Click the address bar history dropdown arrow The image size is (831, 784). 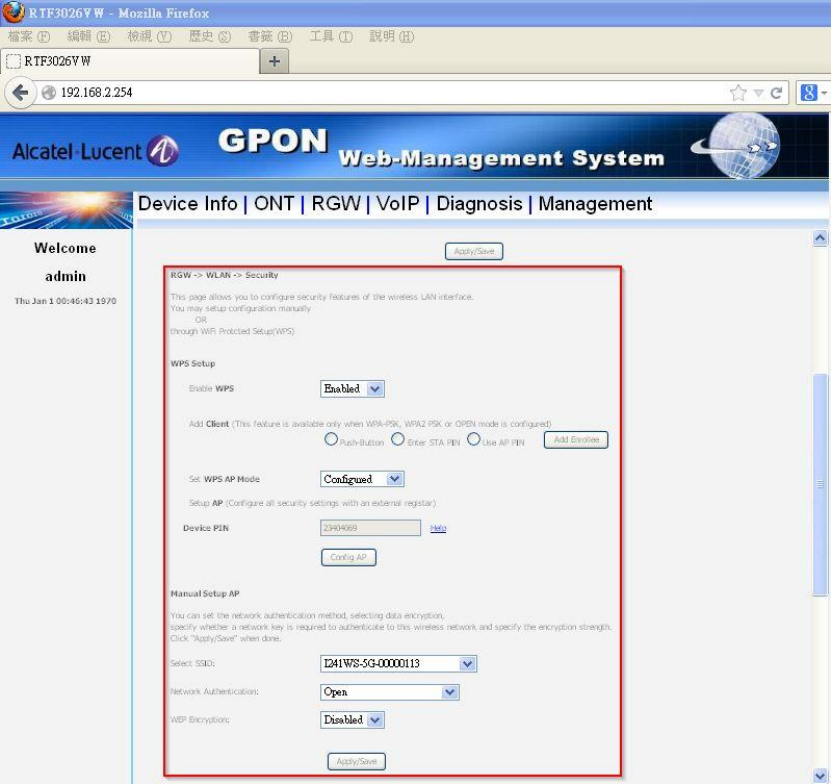click(758, 93)
